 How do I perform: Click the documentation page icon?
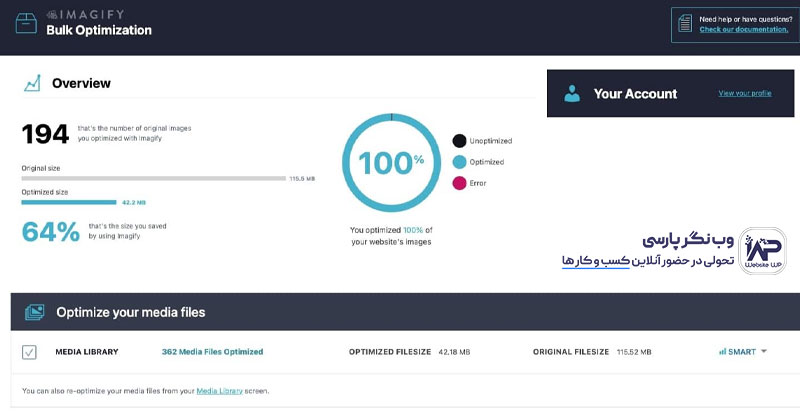click(685, 23)
